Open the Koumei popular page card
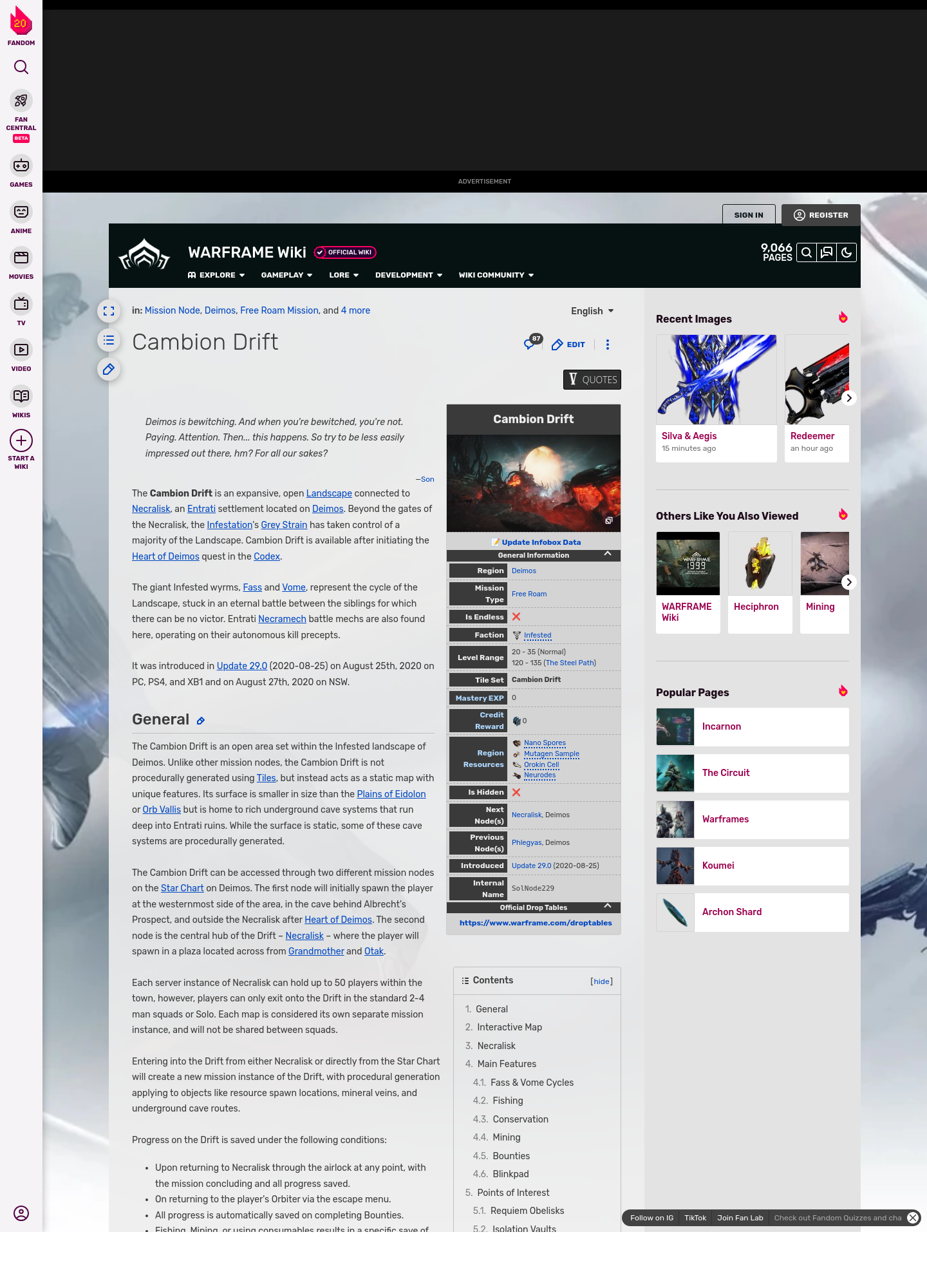Image resolution: width=927 pixels, height=1288 pixels. [x=753, y=866]
